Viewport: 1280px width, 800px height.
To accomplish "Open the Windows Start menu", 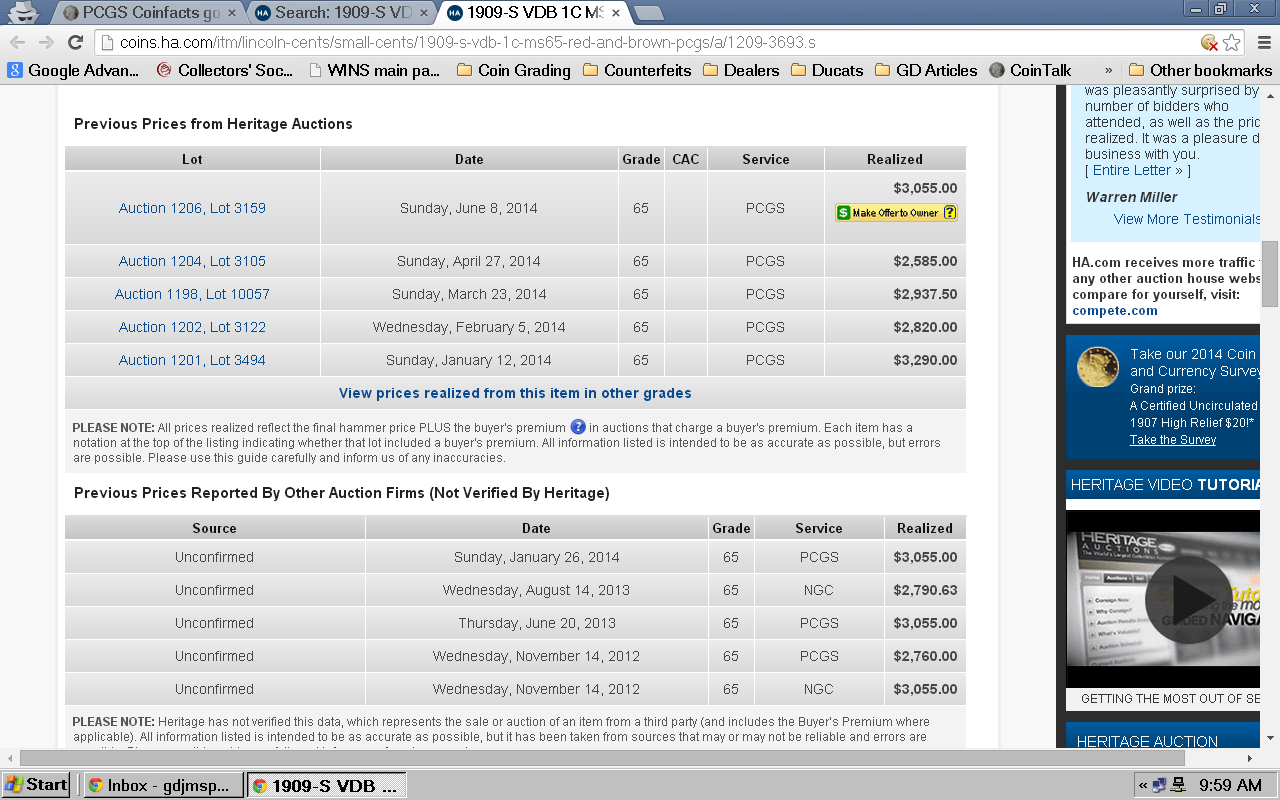I will point(36,785).
